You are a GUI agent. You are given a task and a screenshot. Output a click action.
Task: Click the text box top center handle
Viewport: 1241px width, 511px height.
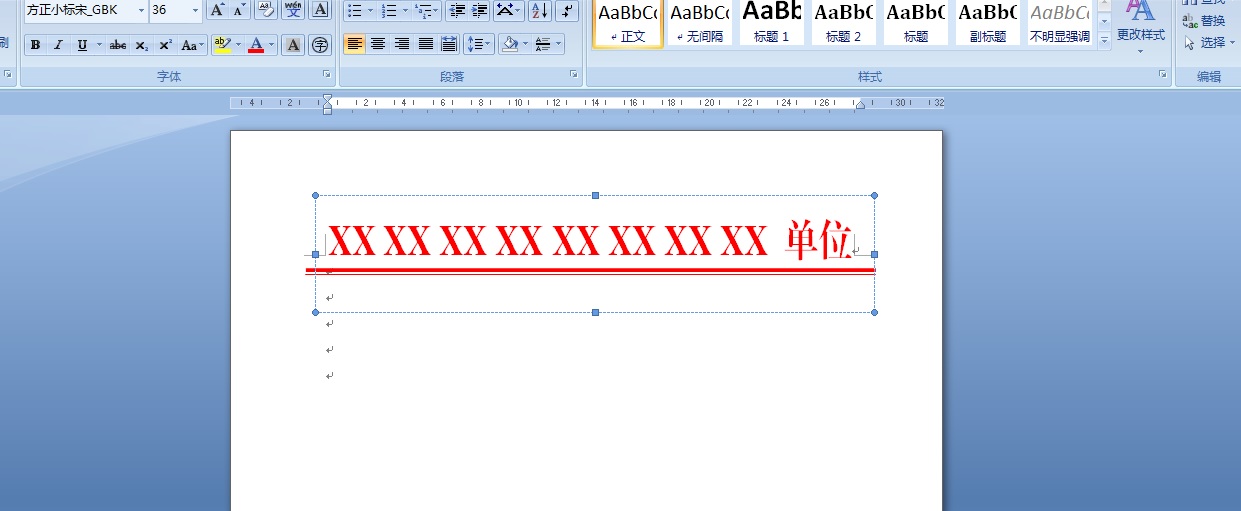coord(595,195)
